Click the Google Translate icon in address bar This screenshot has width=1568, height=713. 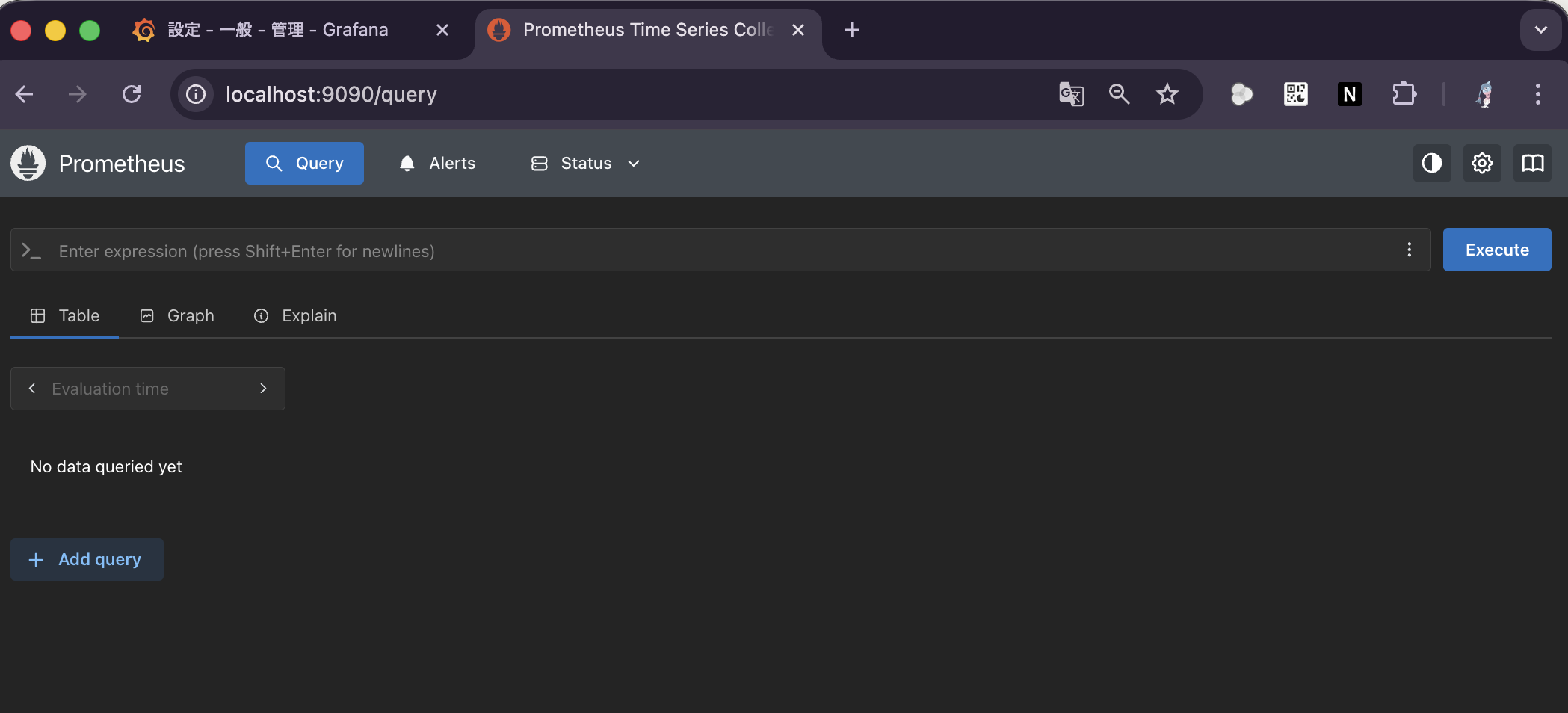1071,94
